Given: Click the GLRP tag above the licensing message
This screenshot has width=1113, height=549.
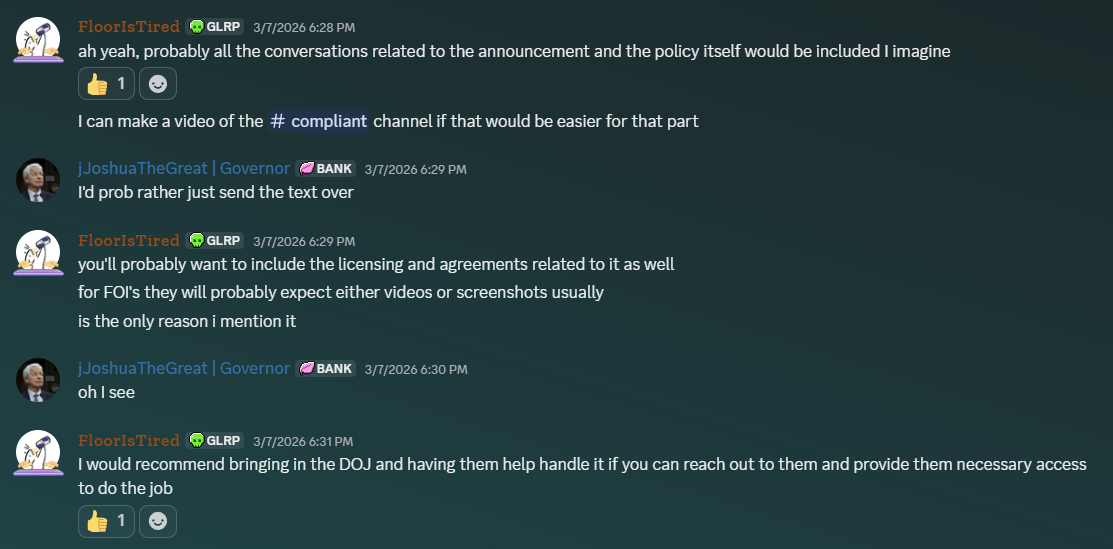Looking at the screenshot, I should pos(215,241).
